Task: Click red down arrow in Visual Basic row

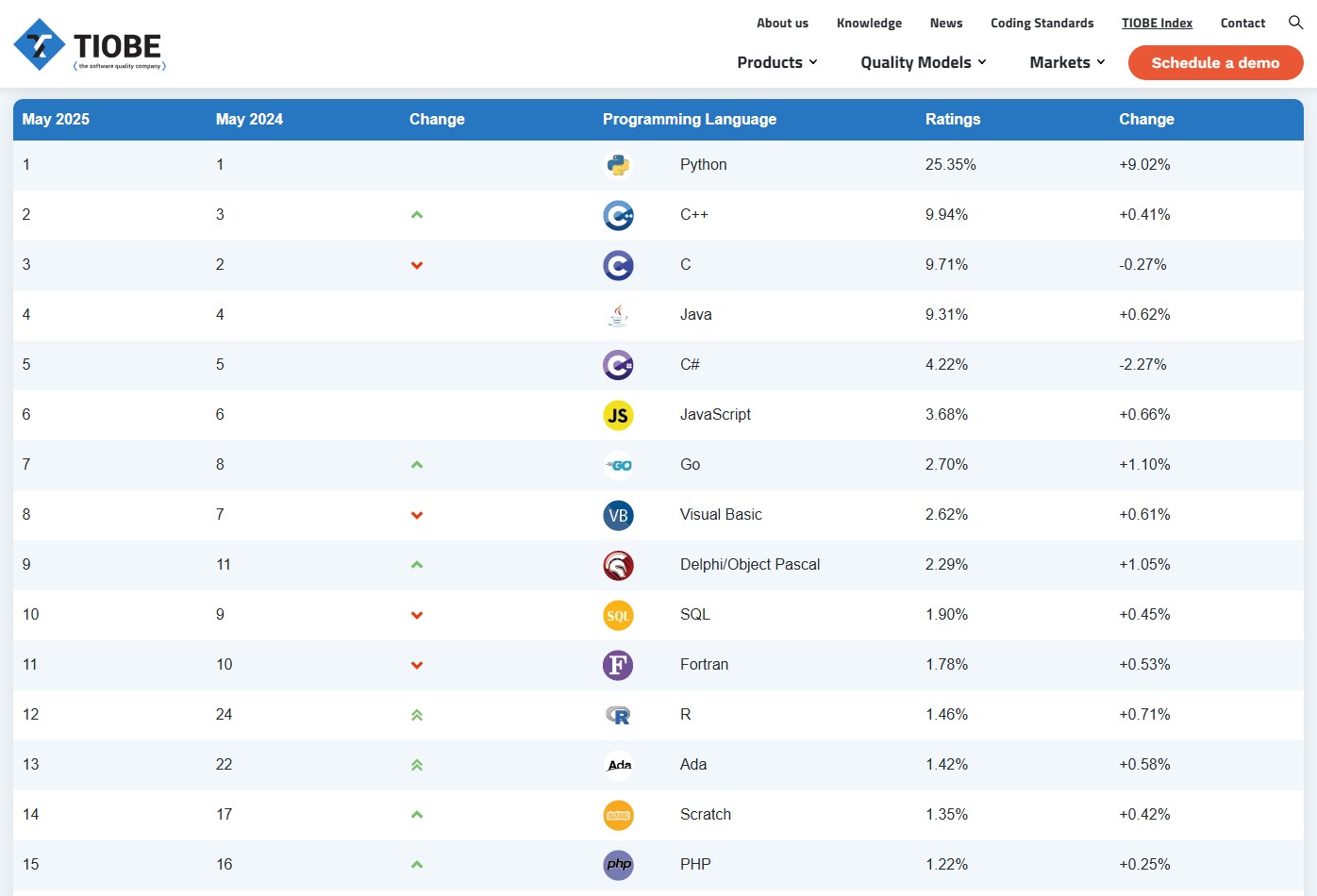Action: tap(417, 515)
